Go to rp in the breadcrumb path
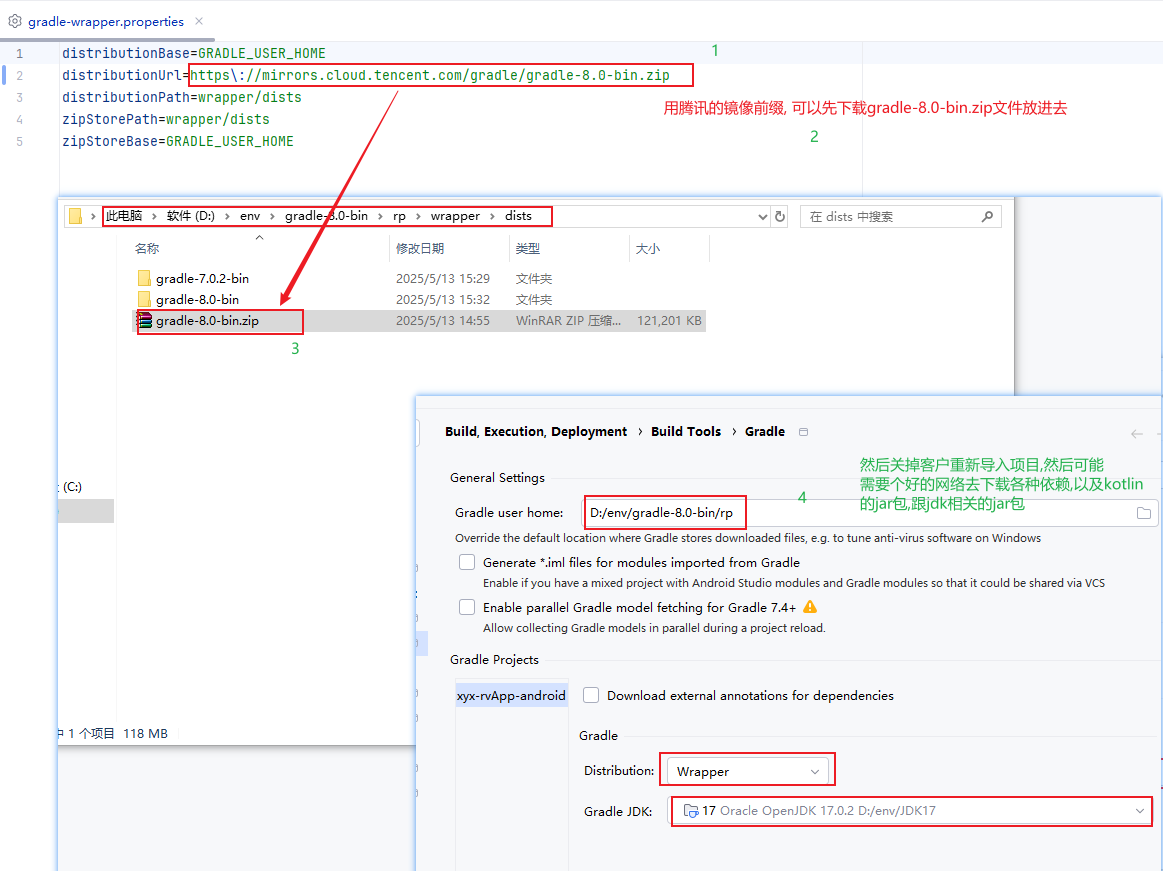 pos(399,216)
